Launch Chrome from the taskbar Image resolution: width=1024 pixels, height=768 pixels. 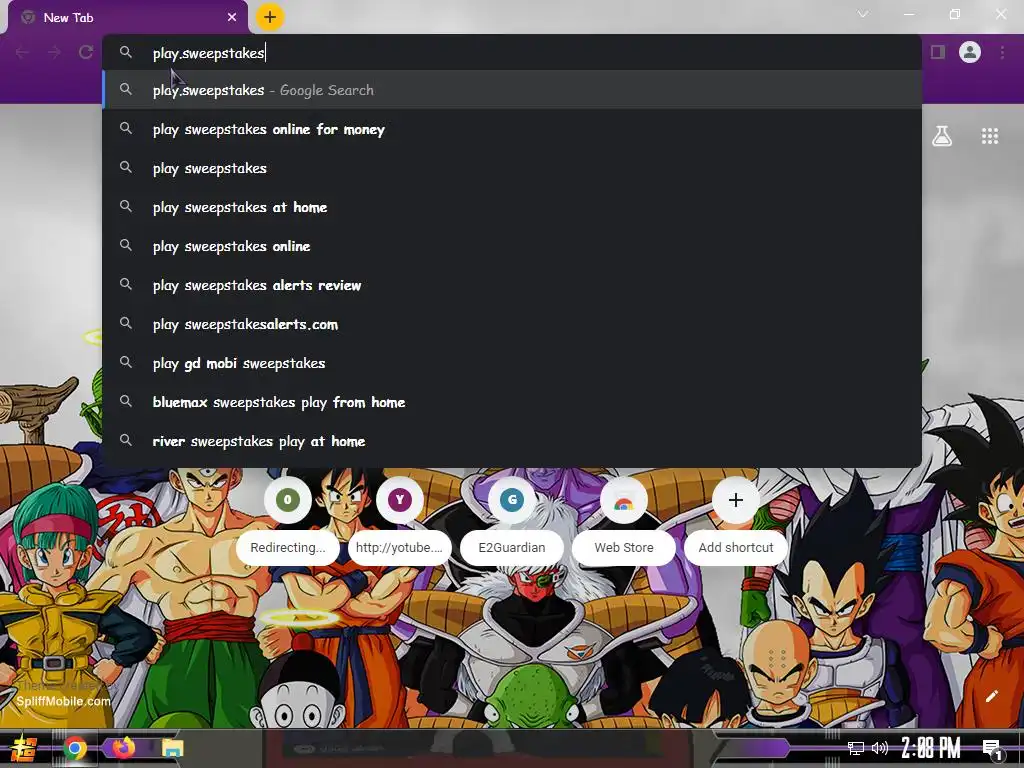74,748
